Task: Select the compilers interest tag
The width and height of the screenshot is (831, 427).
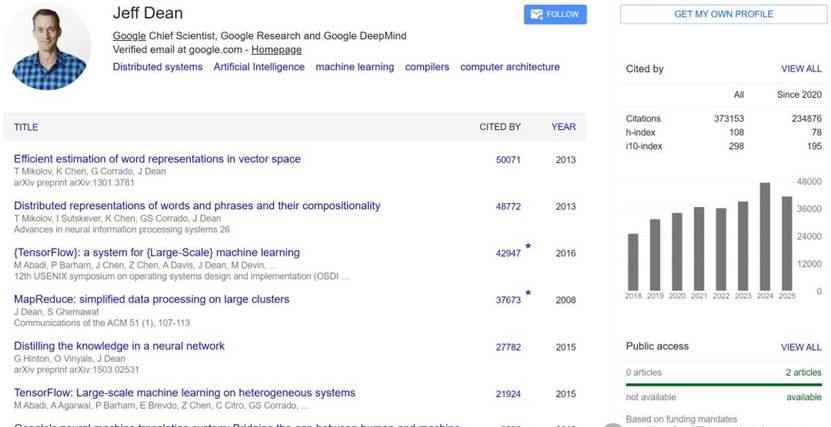Action: (427, 67)
